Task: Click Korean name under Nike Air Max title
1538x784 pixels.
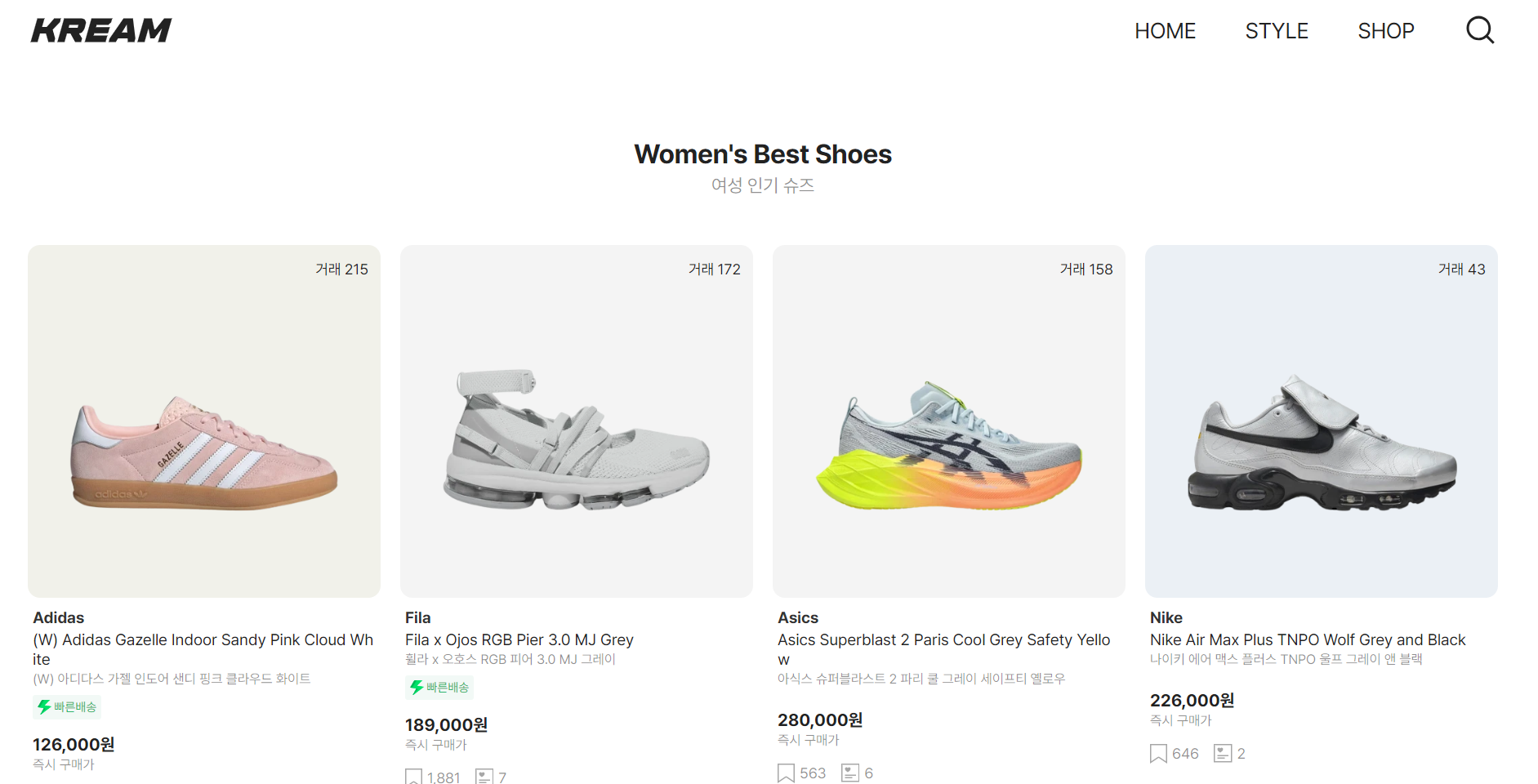Action: [1286, 659]
